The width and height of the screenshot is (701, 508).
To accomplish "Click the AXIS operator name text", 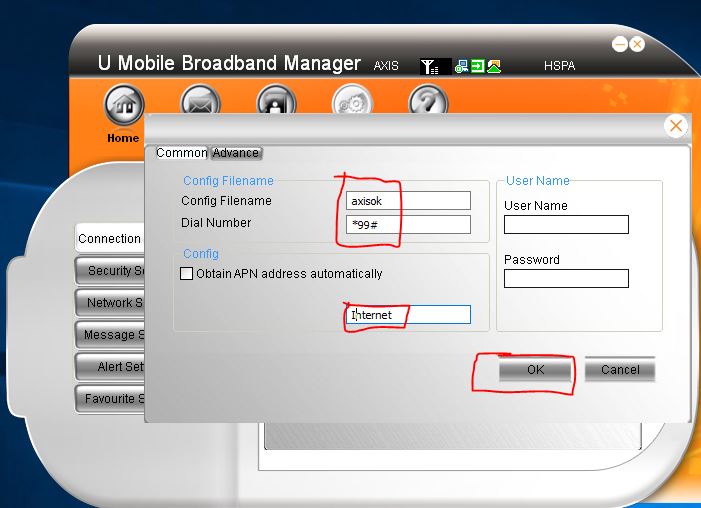I will tap(386, 66).
